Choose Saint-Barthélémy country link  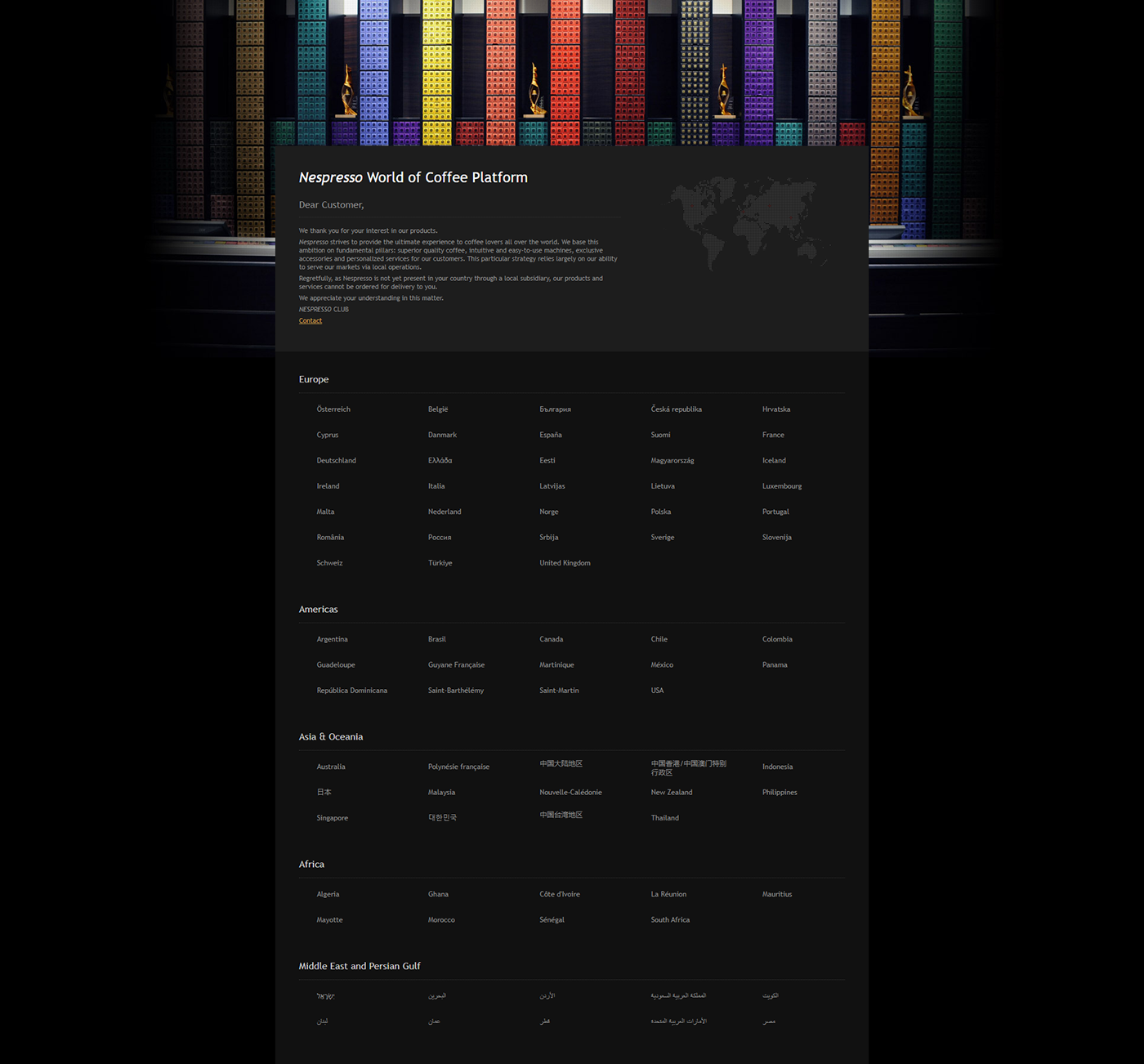click(x=456, y=691)
